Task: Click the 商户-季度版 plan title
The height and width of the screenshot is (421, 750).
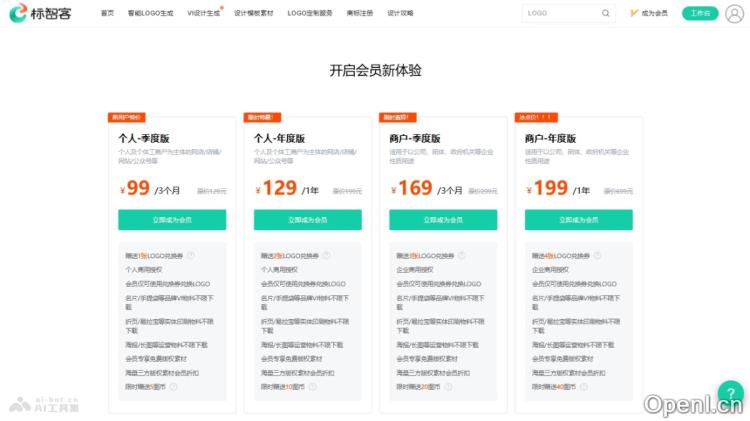Action: 415,139
